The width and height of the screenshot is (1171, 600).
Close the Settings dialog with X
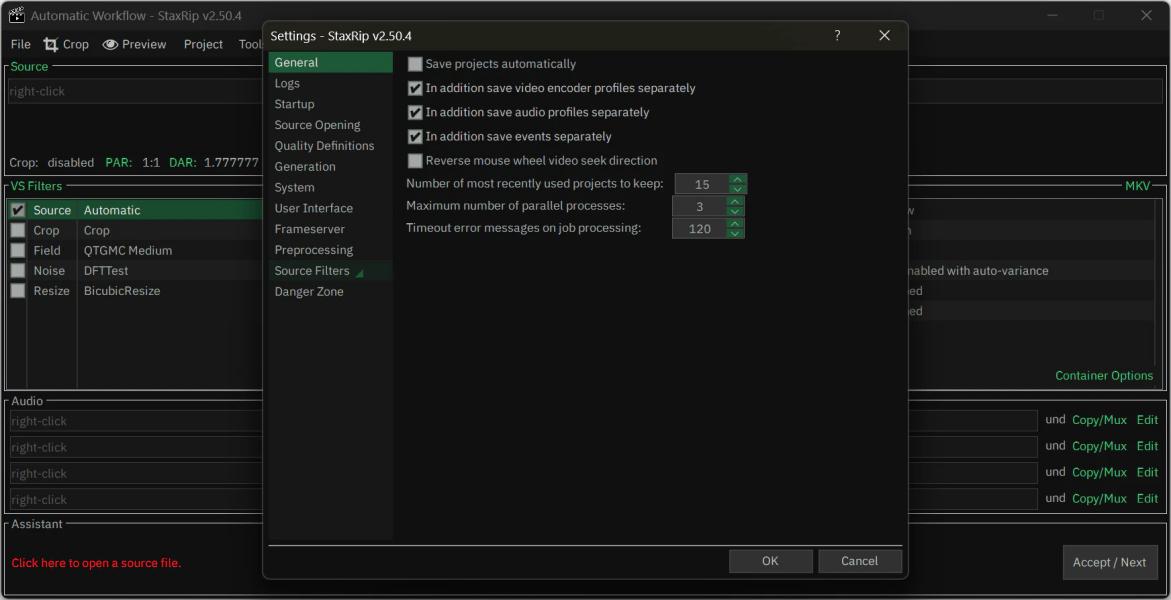[x=884, y=36]
